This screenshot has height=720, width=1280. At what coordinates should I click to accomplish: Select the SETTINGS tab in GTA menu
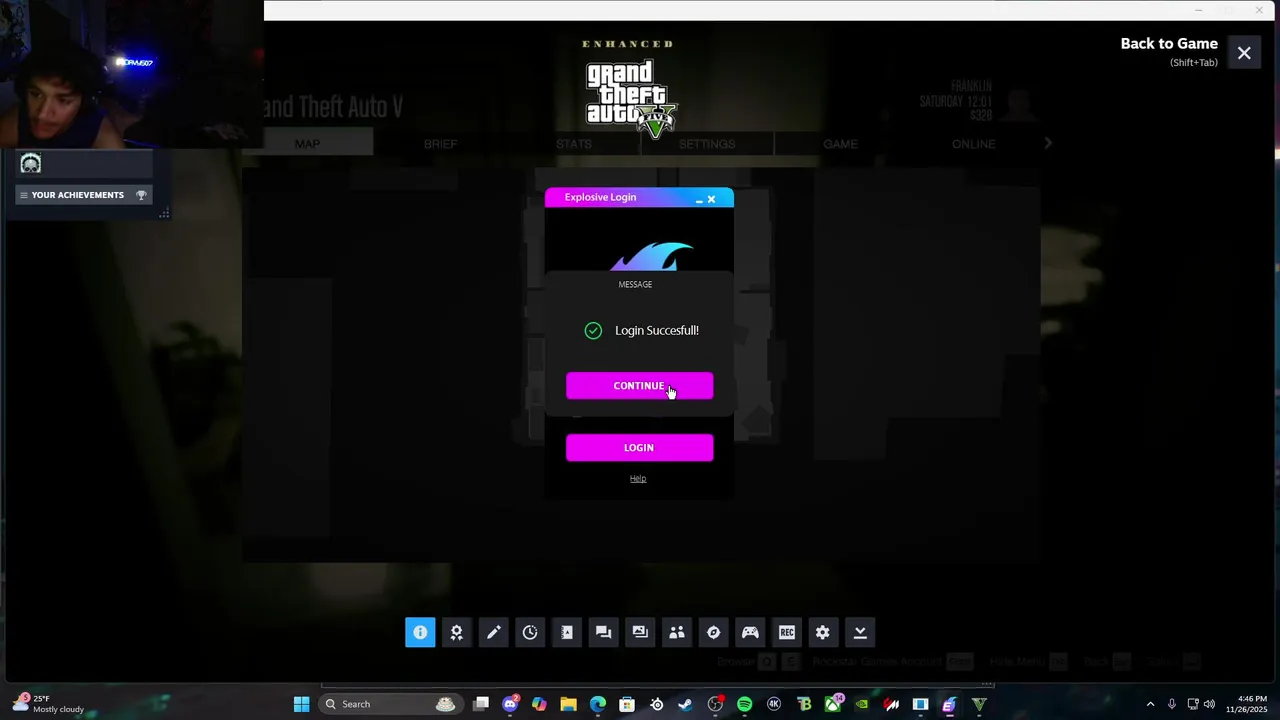(x=707, y=144)
